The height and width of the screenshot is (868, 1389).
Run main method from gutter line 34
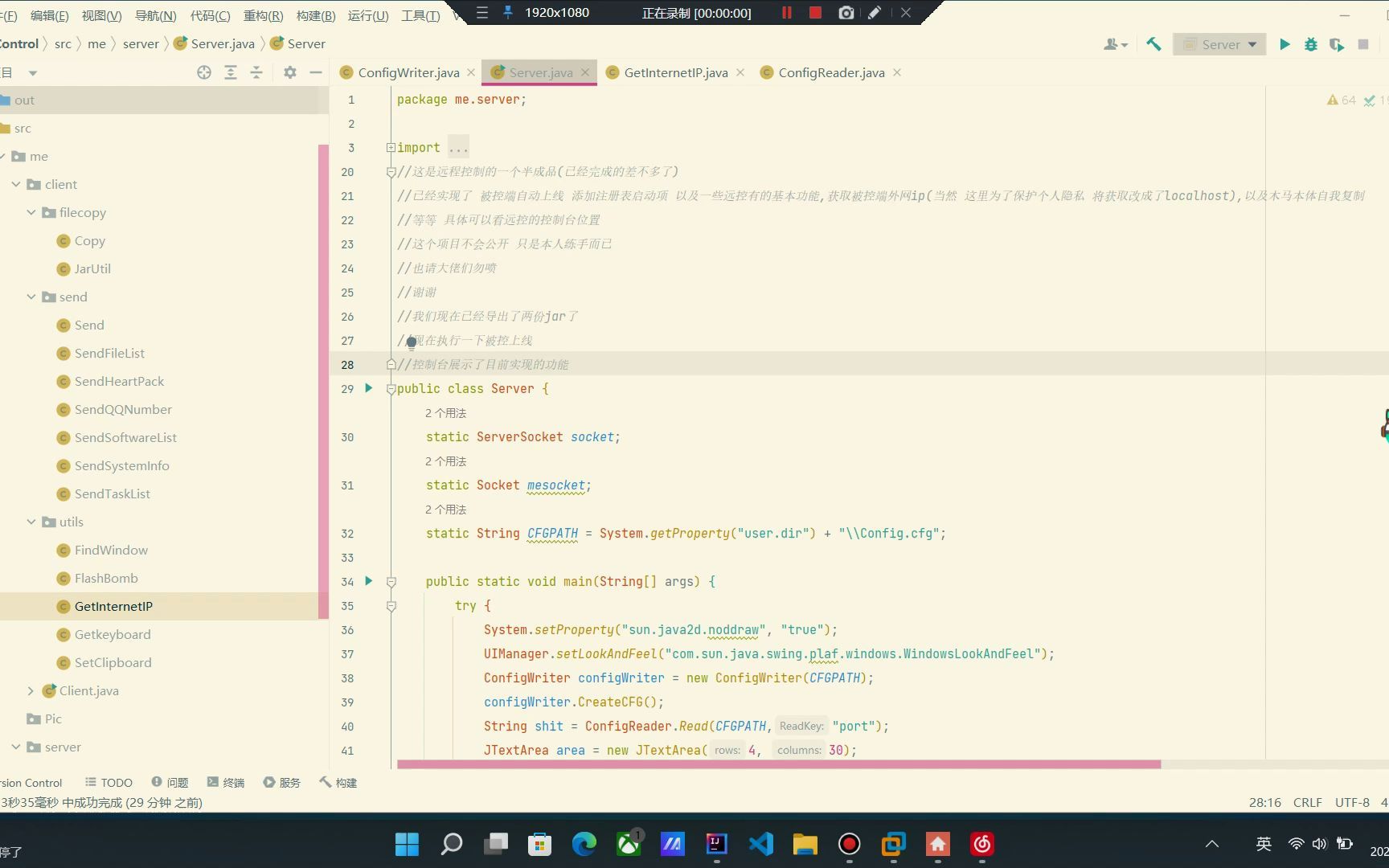click(x=369, y=581)
